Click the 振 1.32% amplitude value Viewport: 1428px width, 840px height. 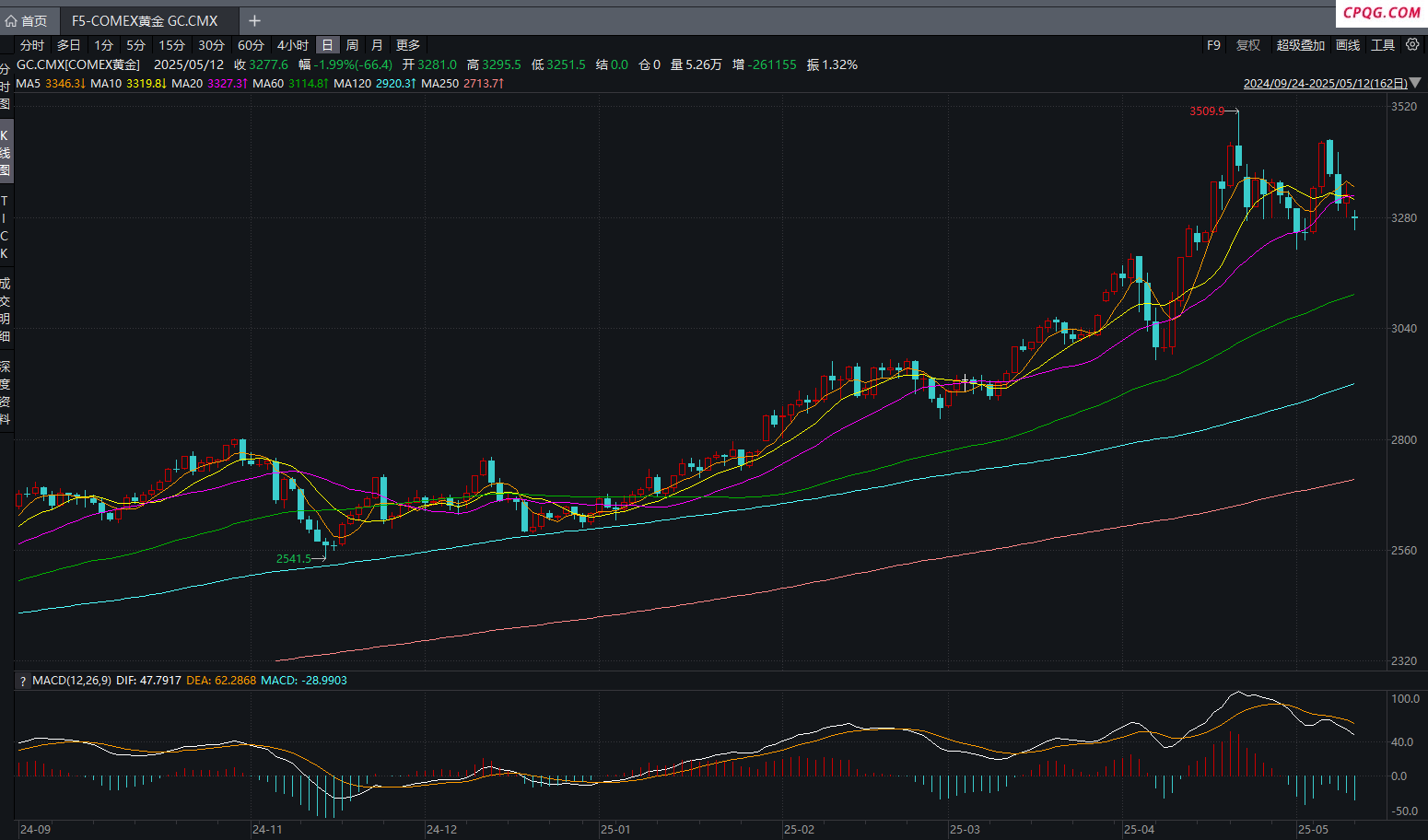tap(832, 65)
